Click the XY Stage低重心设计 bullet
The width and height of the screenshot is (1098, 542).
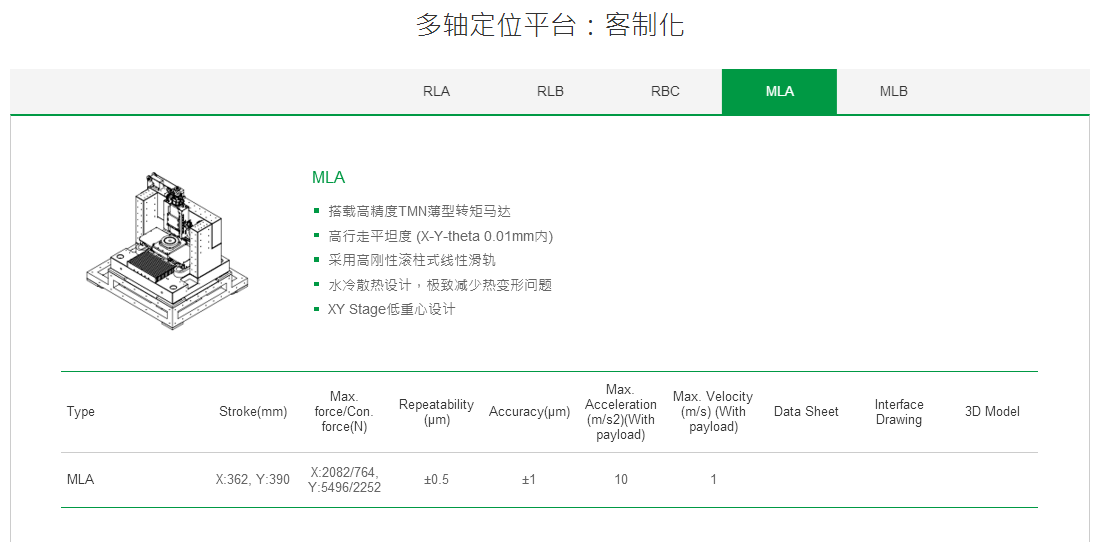tap(391, 309)
